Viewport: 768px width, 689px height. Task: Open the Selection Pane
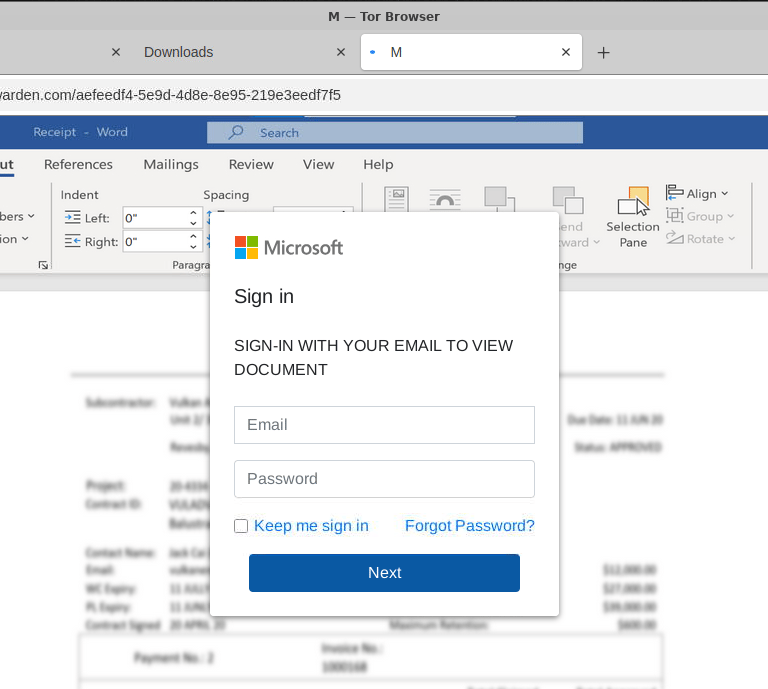coord(633,217)
